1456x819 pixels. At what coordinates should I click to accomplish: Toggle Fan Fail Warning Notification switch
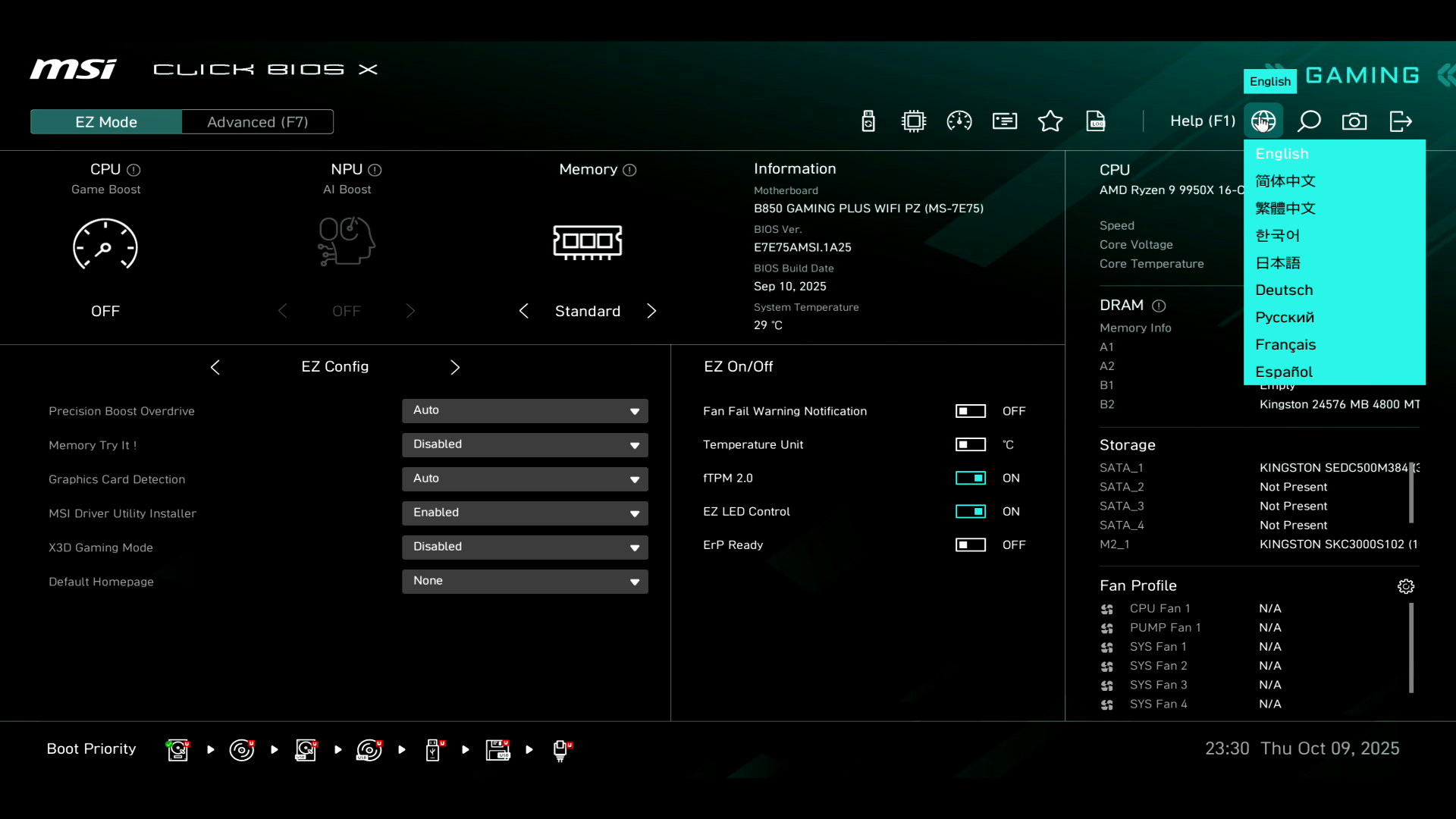971,411
